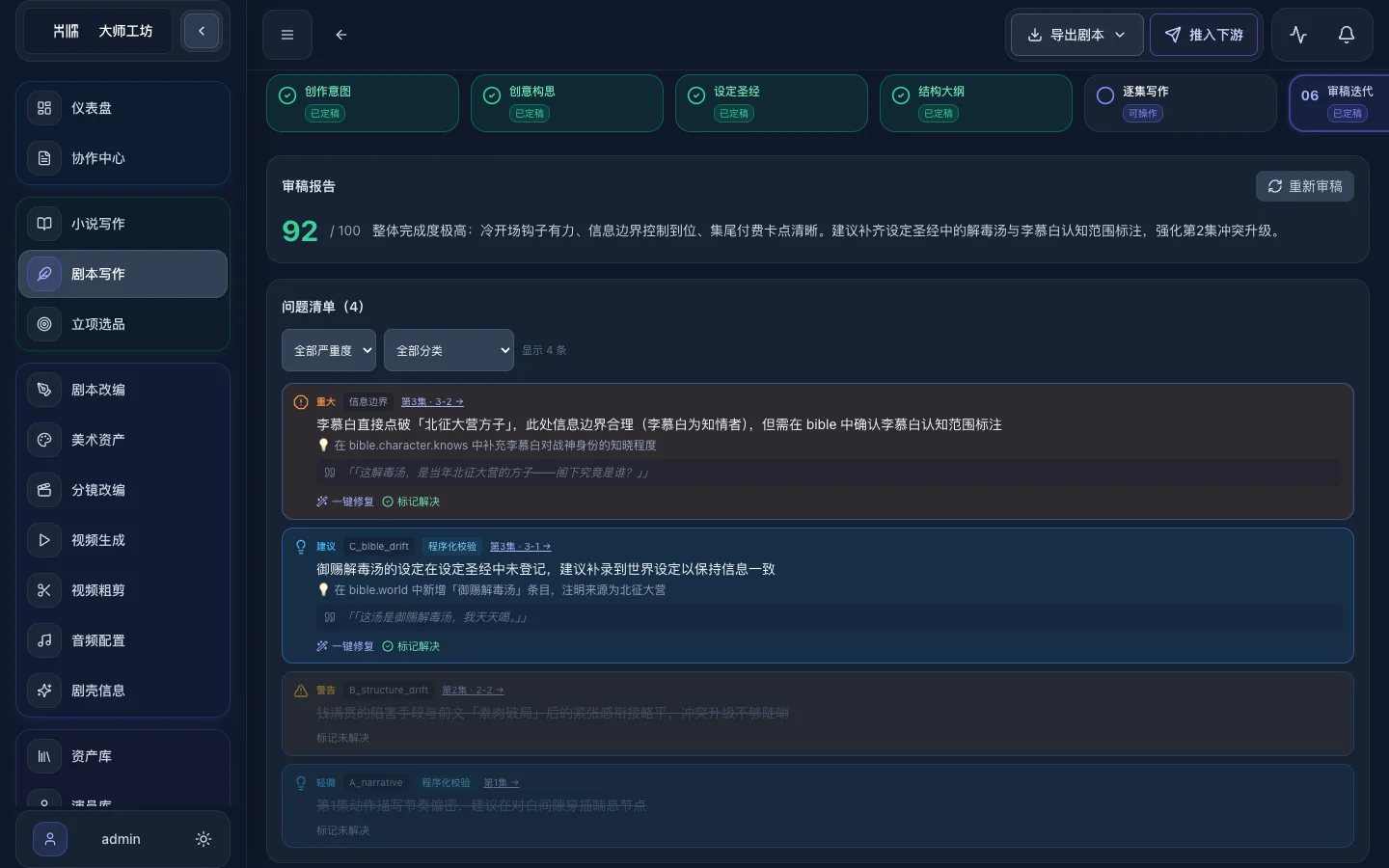Viewport: 1389px width, 868px height.
Task: Click the 小说写作 book icon
Action: [x=44, y=224]
